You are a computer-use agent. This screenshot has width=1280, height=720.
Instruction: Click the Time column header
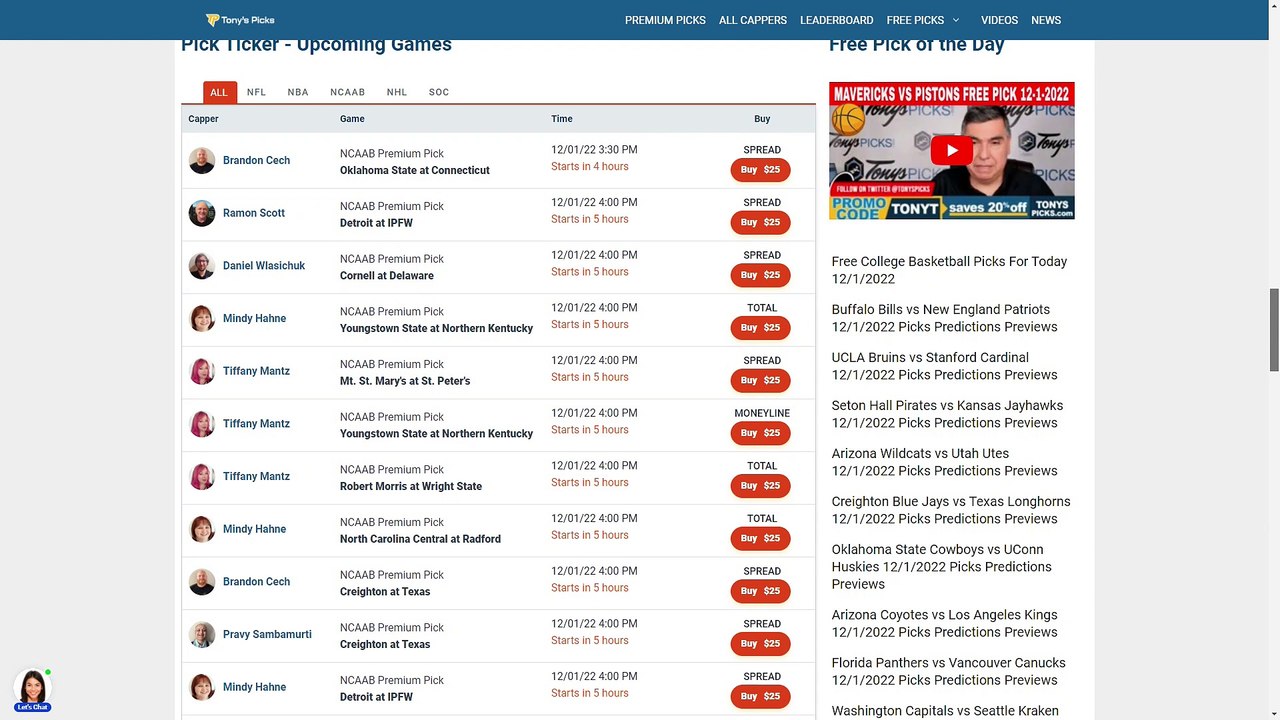pyautogui.click(x=562, y=119)
